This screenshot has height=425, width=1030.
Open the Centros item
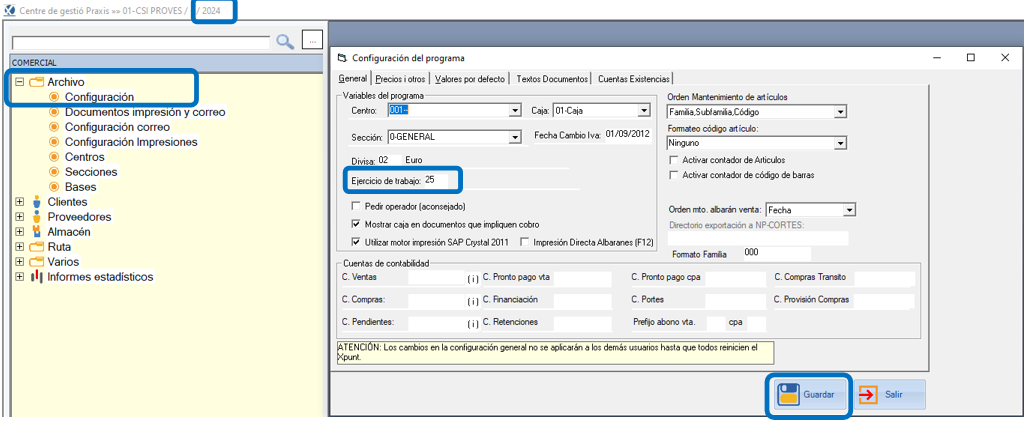(84, 157)
